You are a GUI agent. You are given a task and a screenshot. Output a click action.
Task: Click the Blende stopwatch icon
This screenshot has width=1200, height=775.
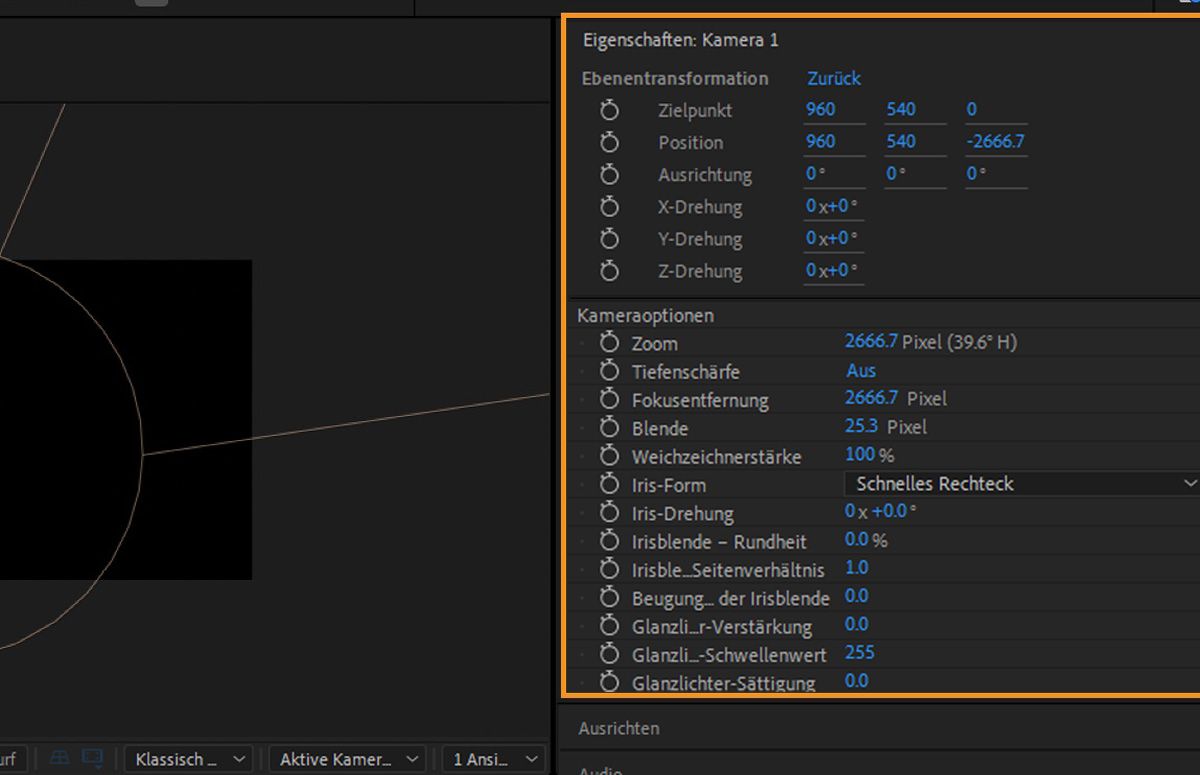click(610, 428)
